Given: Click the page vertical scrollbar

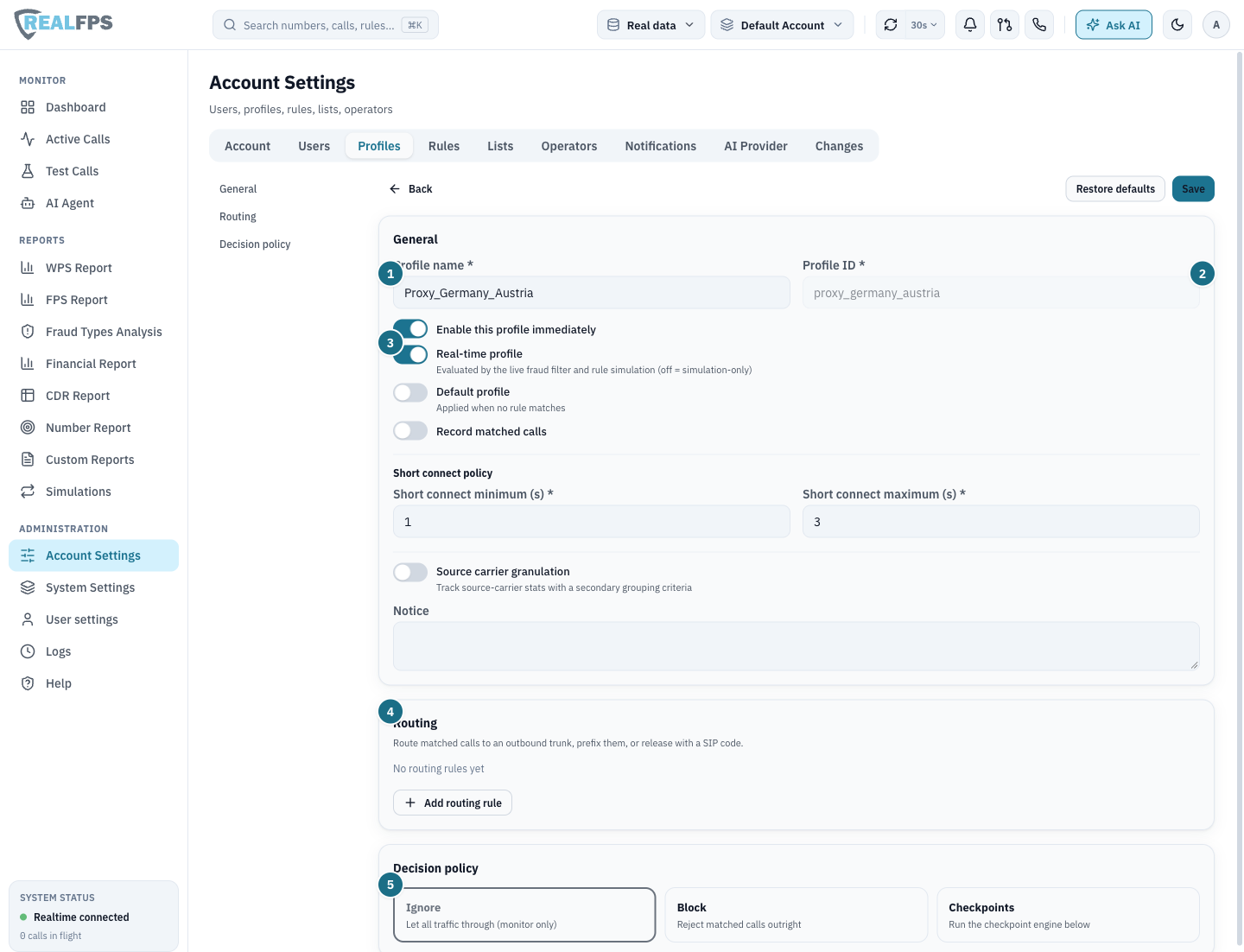Looking at the screenshot, I should pos(1240,499).
